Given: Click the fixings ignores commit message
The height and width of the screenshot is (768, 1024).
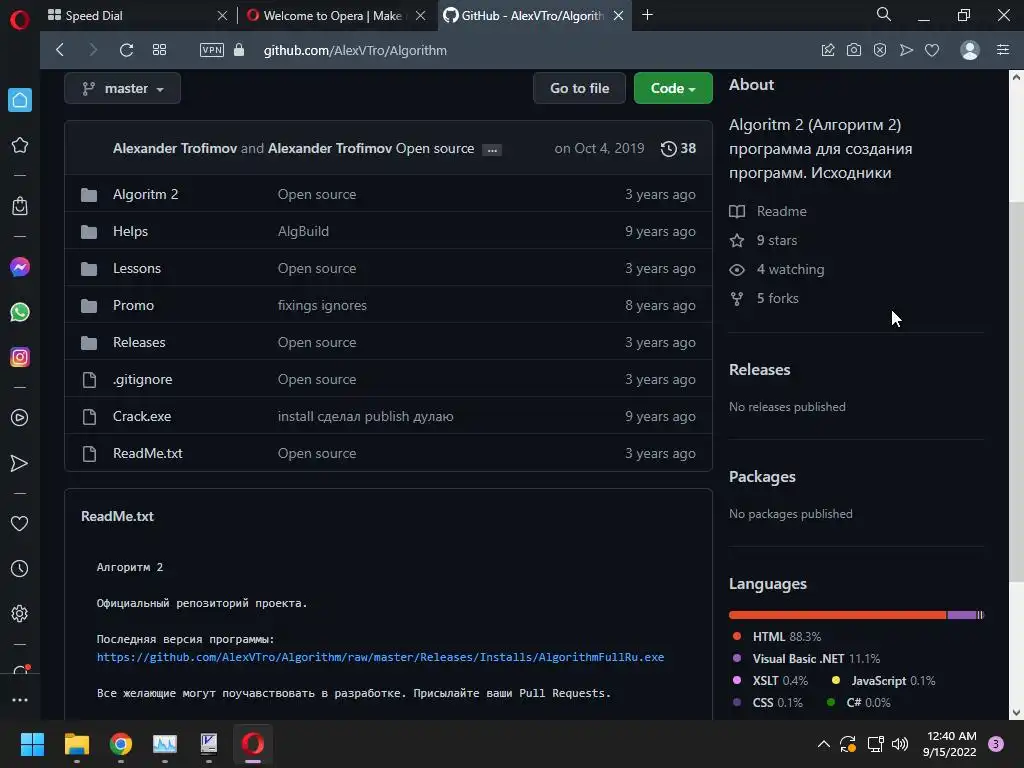Looking at the screenshot, I should point(322,305).
